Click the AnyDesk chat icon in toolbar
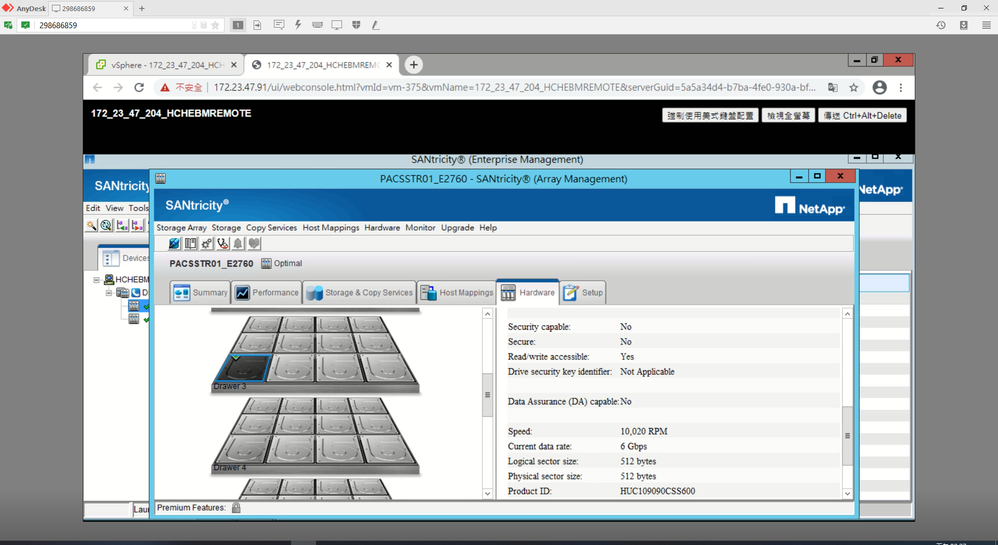This screenshot has width=998, height=545. click(278, 25)
